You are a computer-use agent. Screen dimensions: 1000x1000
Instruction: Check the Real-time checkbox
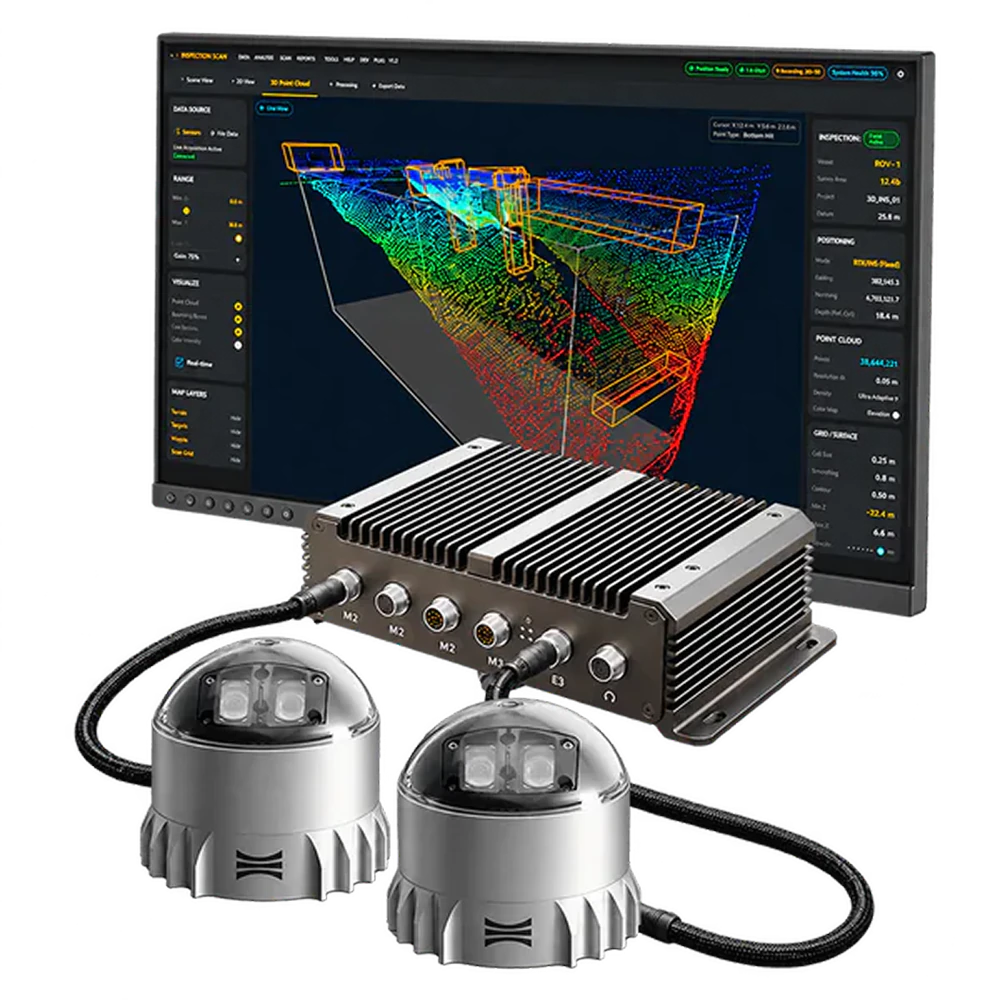point(180,362)
